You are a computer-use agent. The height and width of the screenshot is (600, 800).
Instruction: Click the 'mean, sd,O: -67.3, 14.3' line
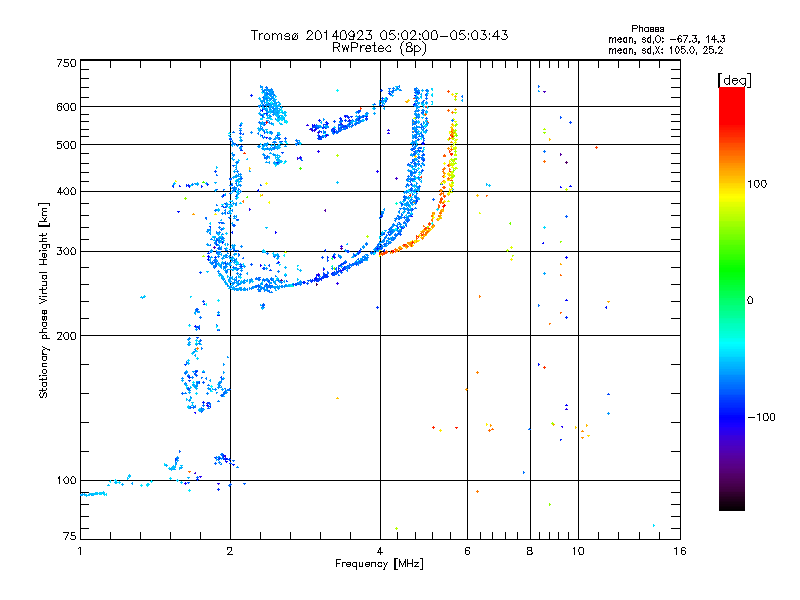point(666,39)
